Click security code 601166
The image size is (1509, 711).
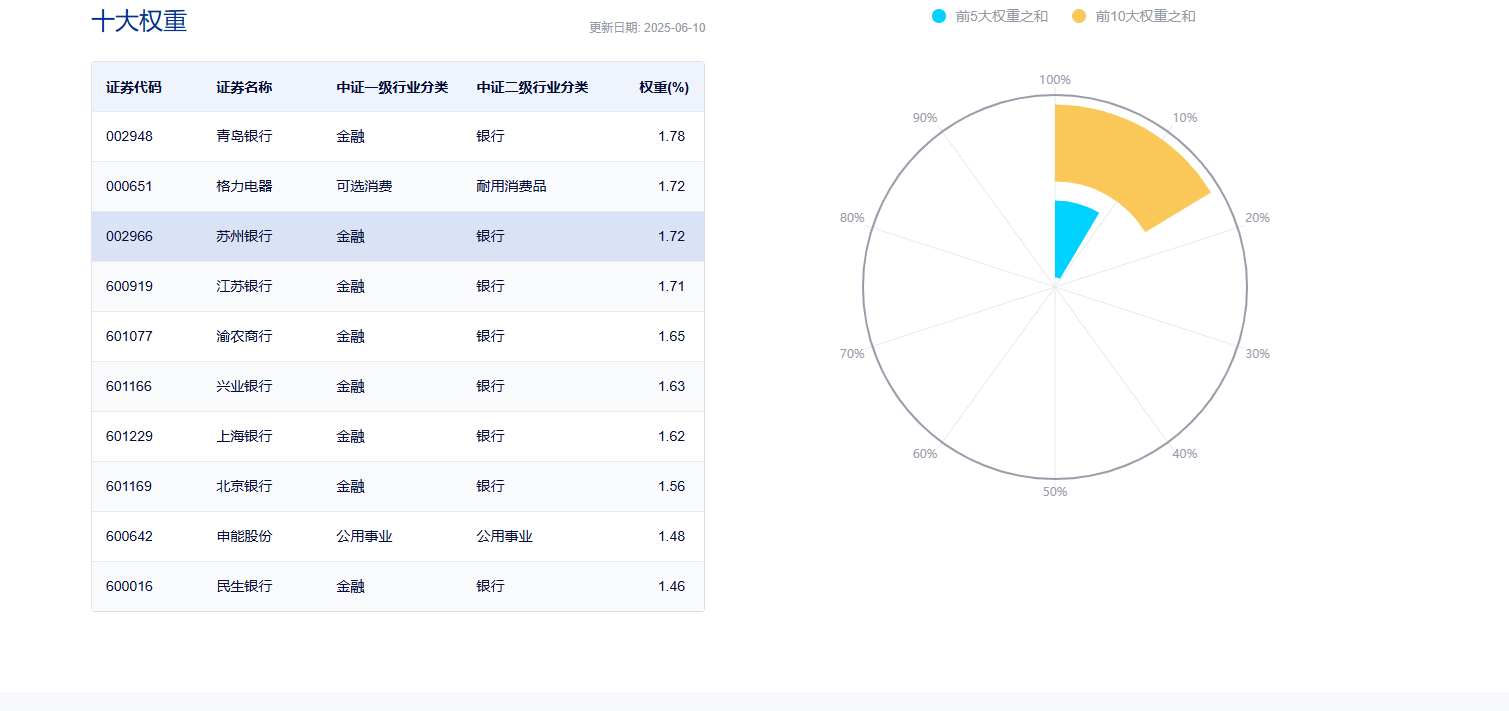[x=129, y=386]
